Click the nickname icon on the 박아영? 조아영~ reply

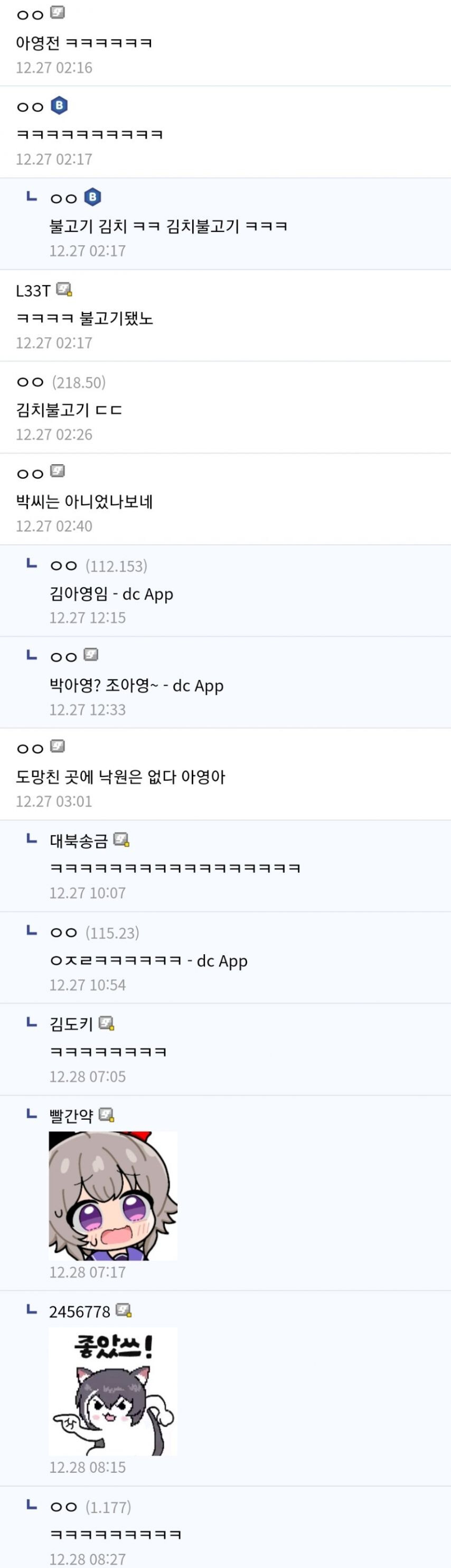(91, 655)
